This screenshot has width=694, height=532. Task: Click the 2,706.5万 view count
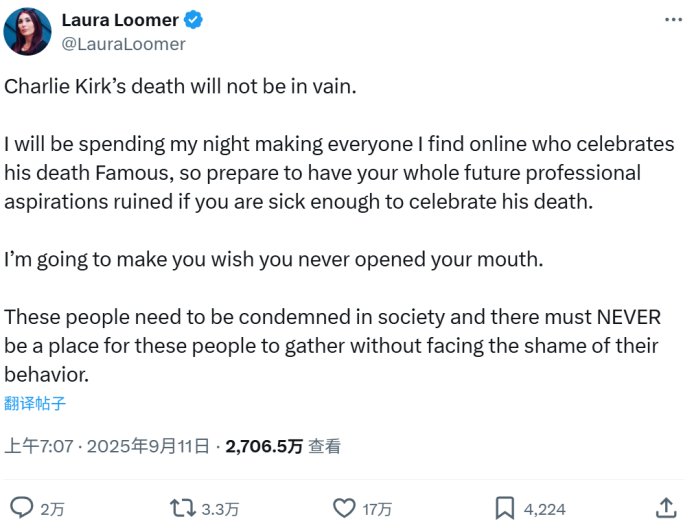coord(265,447)
